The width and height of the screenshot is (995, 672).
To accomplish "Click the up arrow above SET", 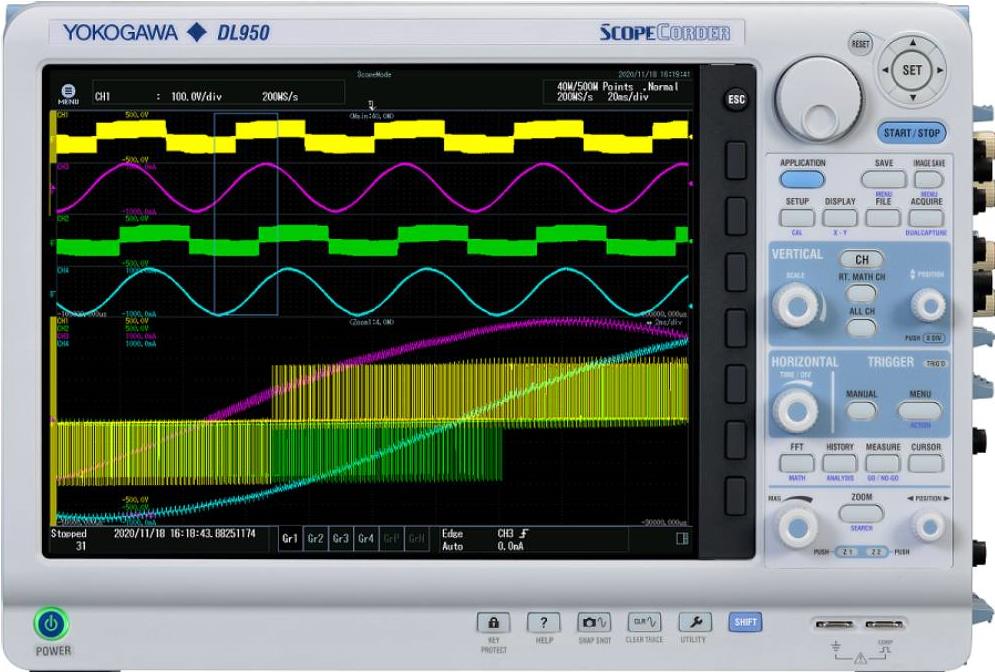I will pyautogui.click(x=913, y=43).
